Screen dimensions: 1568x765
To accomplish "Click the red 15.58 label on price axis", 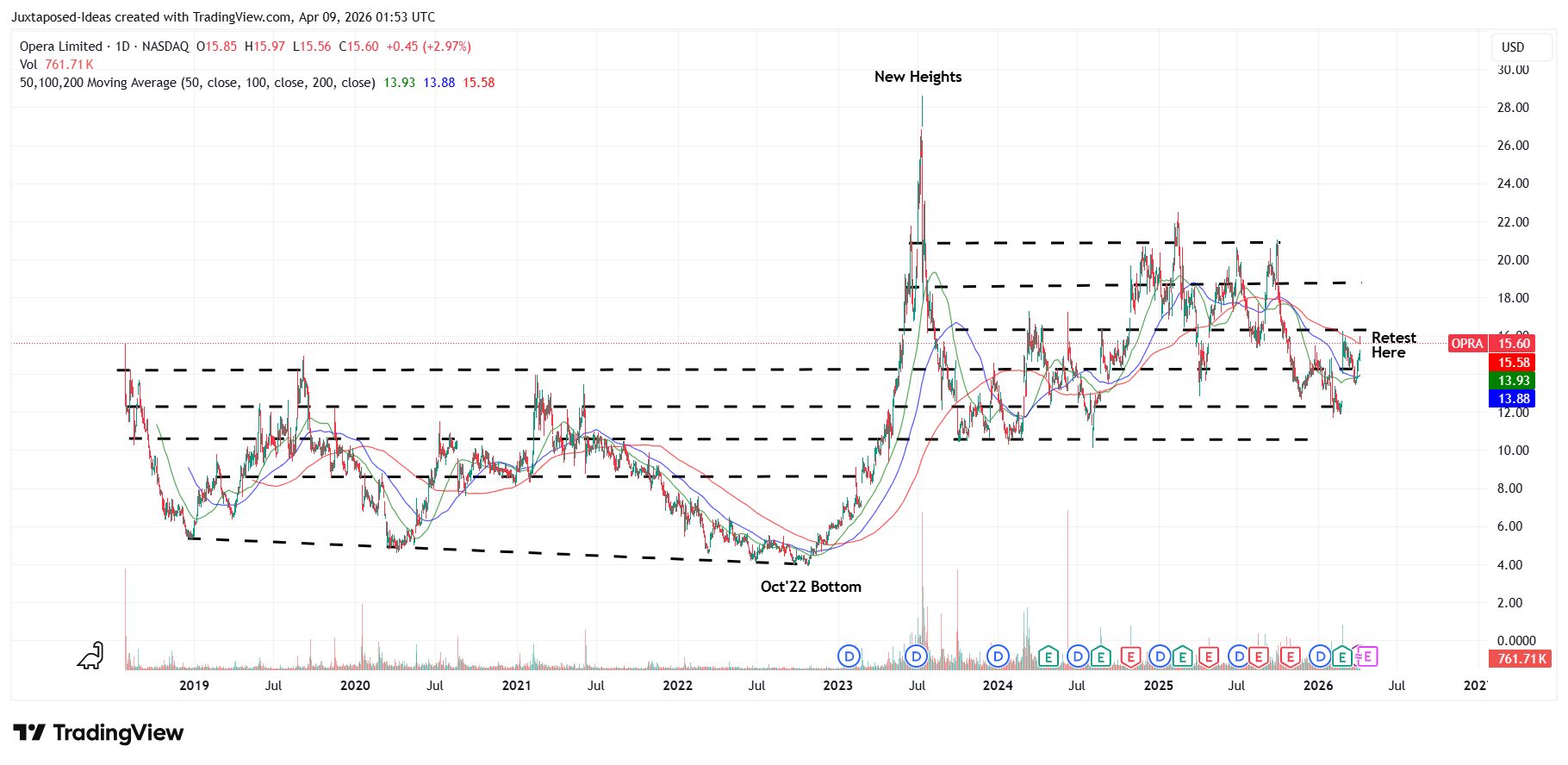I will pyautogui.click(x=1513, y=363).
